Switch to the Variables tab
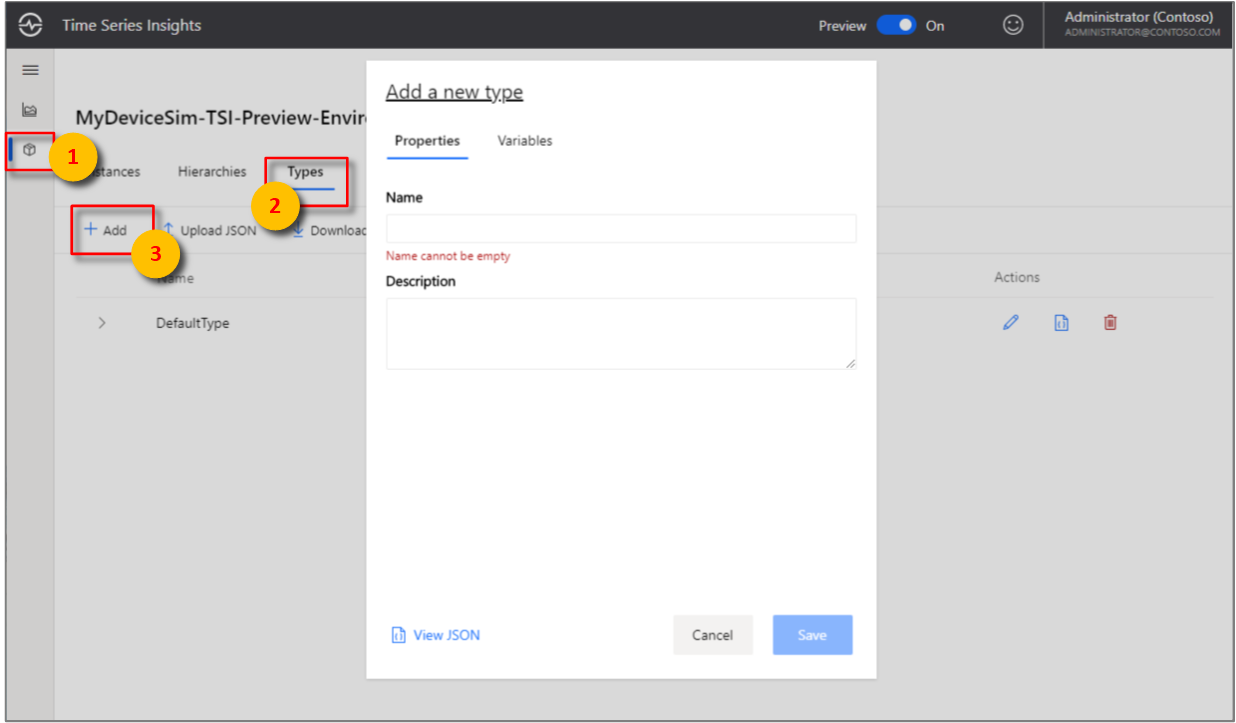1236x723 pixels. tap(524, 141)
